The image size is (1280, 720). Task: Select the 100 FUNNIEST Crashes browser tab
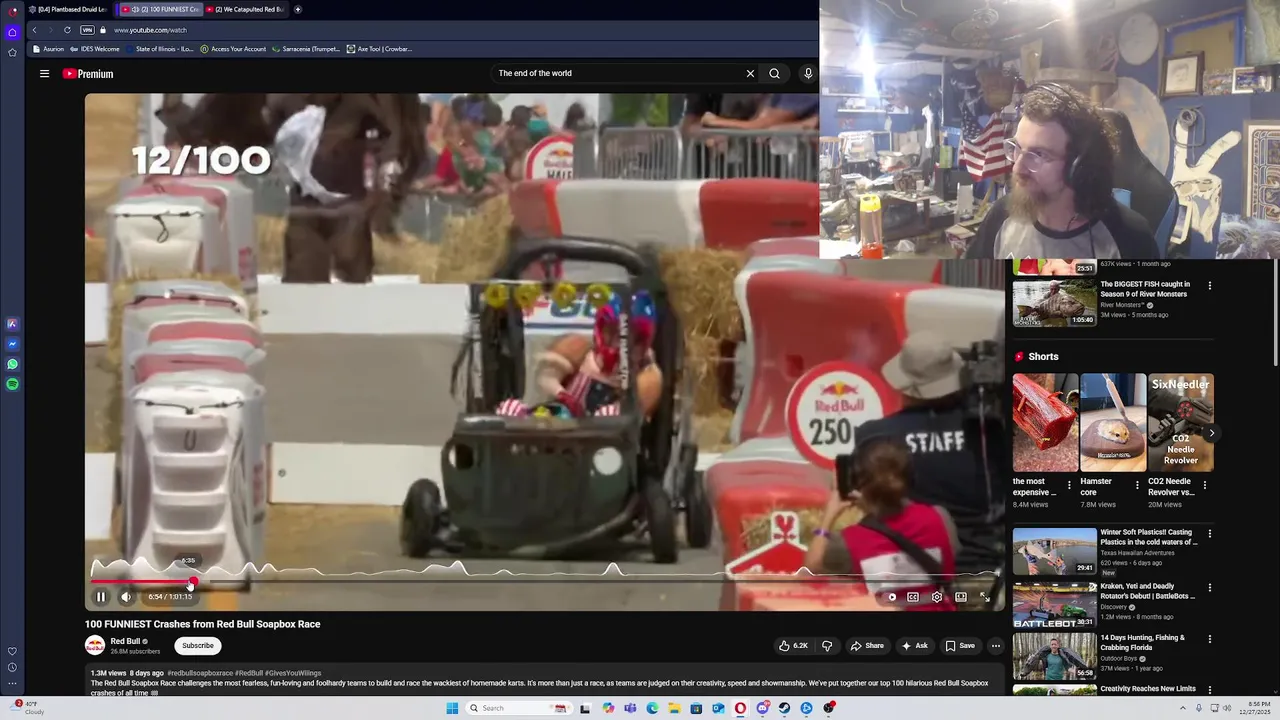160,9
